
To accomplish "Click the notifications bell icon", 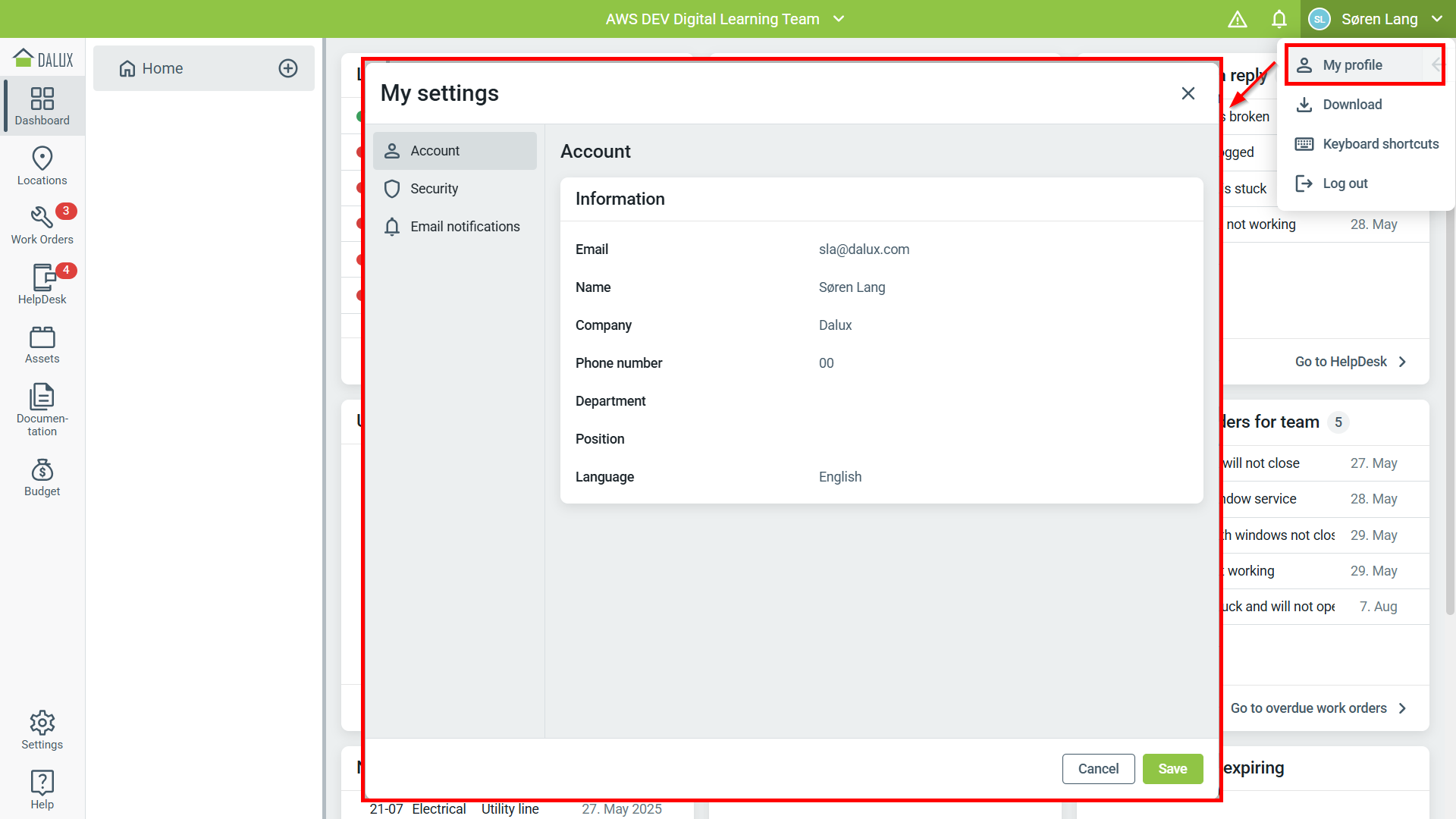I will click(x=1279, y=19).
